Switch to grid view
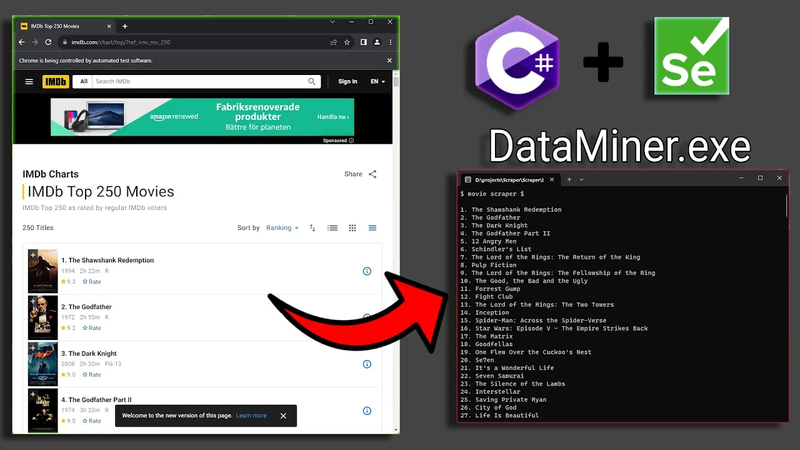 [353, 228]
